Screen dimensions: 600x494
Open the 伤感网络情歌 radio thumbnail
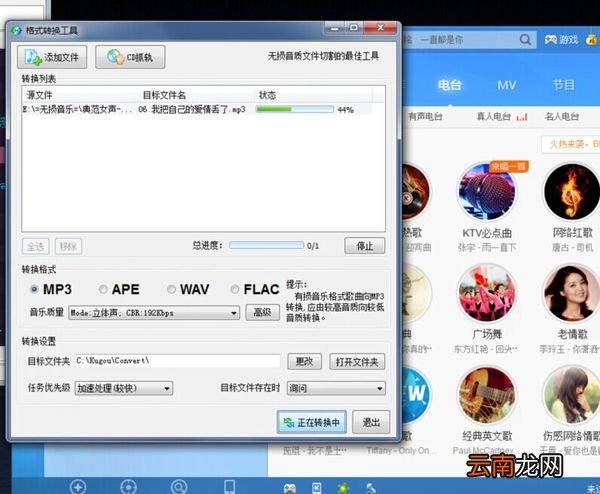572,395
